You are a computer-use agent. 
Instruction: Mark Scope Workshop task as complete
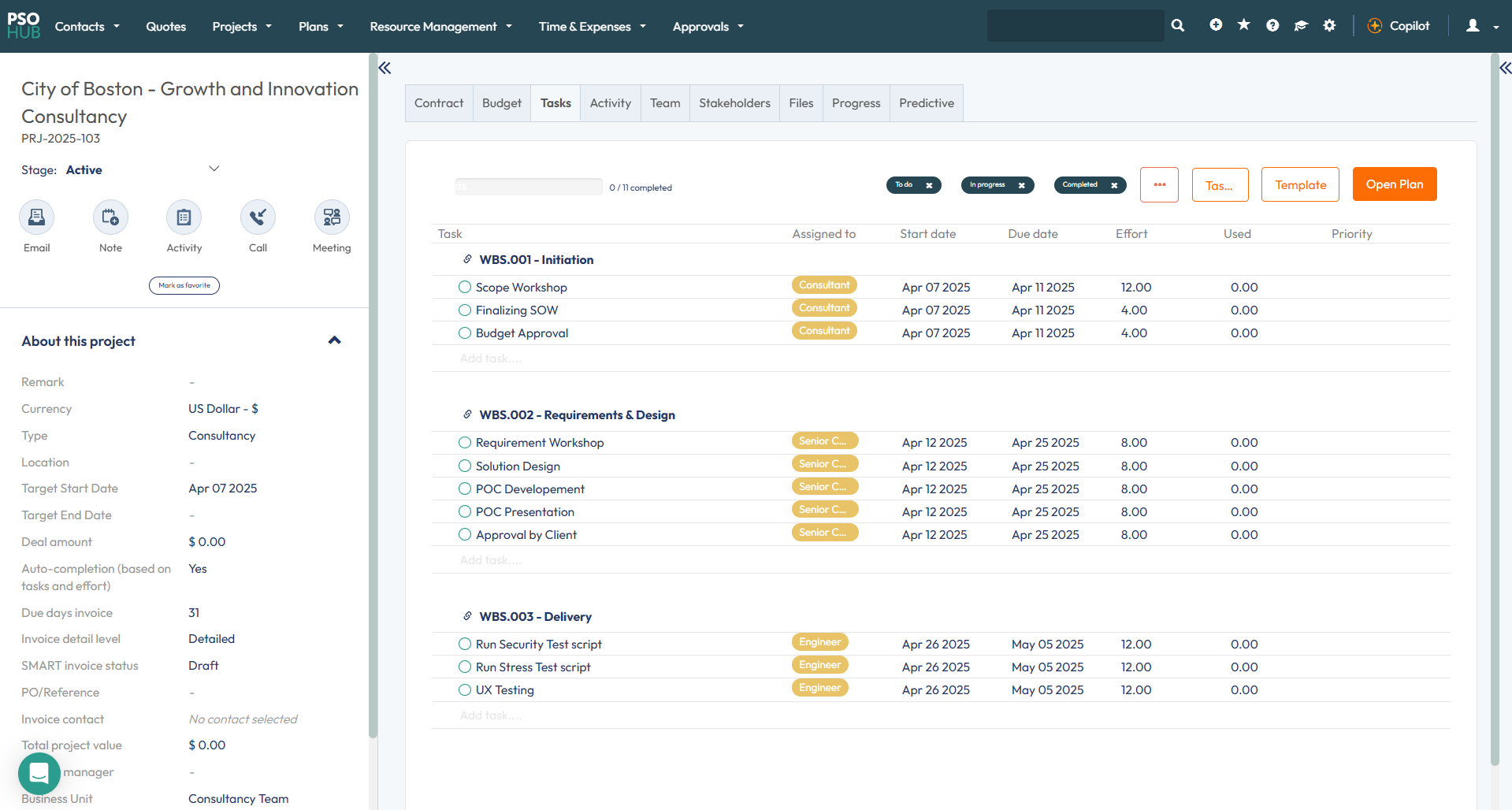point(465,288)
